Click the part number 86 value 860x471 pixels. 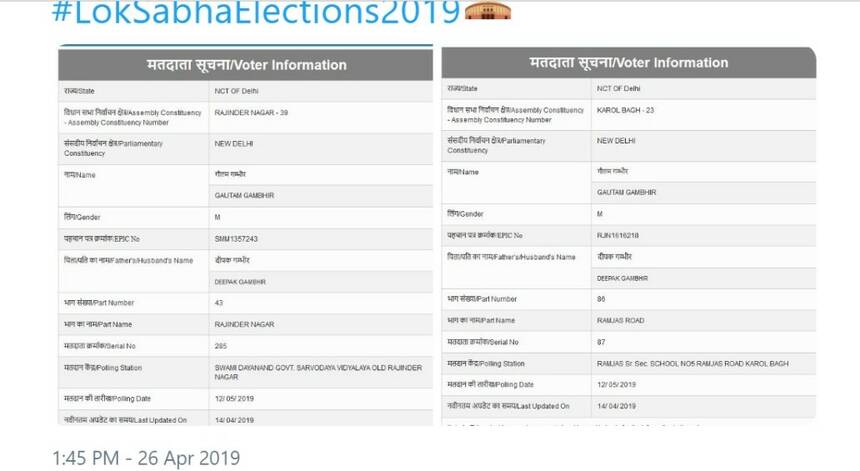click(601, 299)
